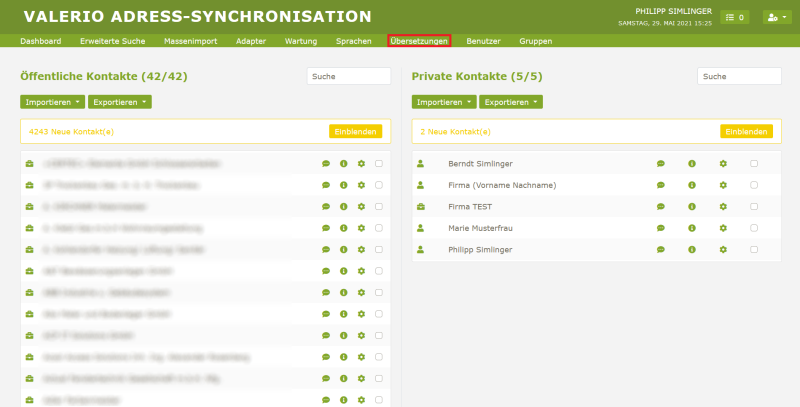Click the 4243 Neue Kontakt(e) notice

71,132
